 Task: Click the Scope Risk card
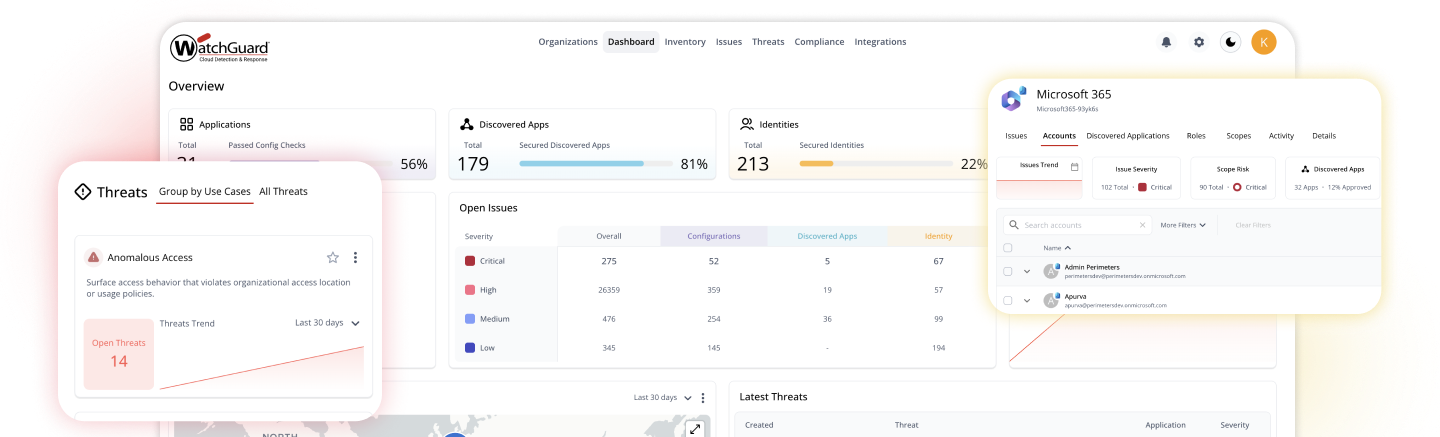[x=1233, y=178]
